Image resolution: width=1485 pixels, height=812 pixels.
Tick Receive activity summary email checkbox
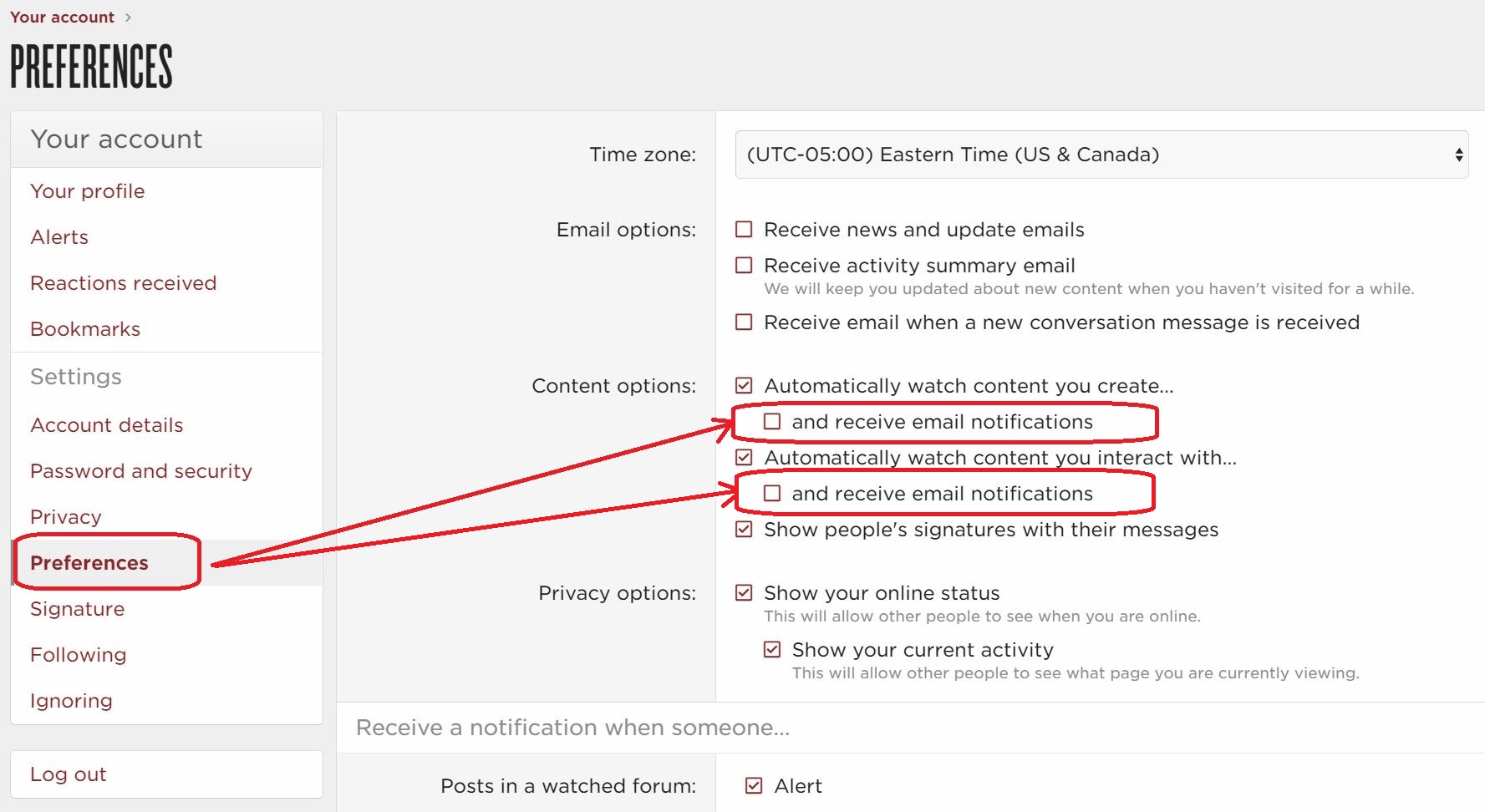(x=744, y=266)
